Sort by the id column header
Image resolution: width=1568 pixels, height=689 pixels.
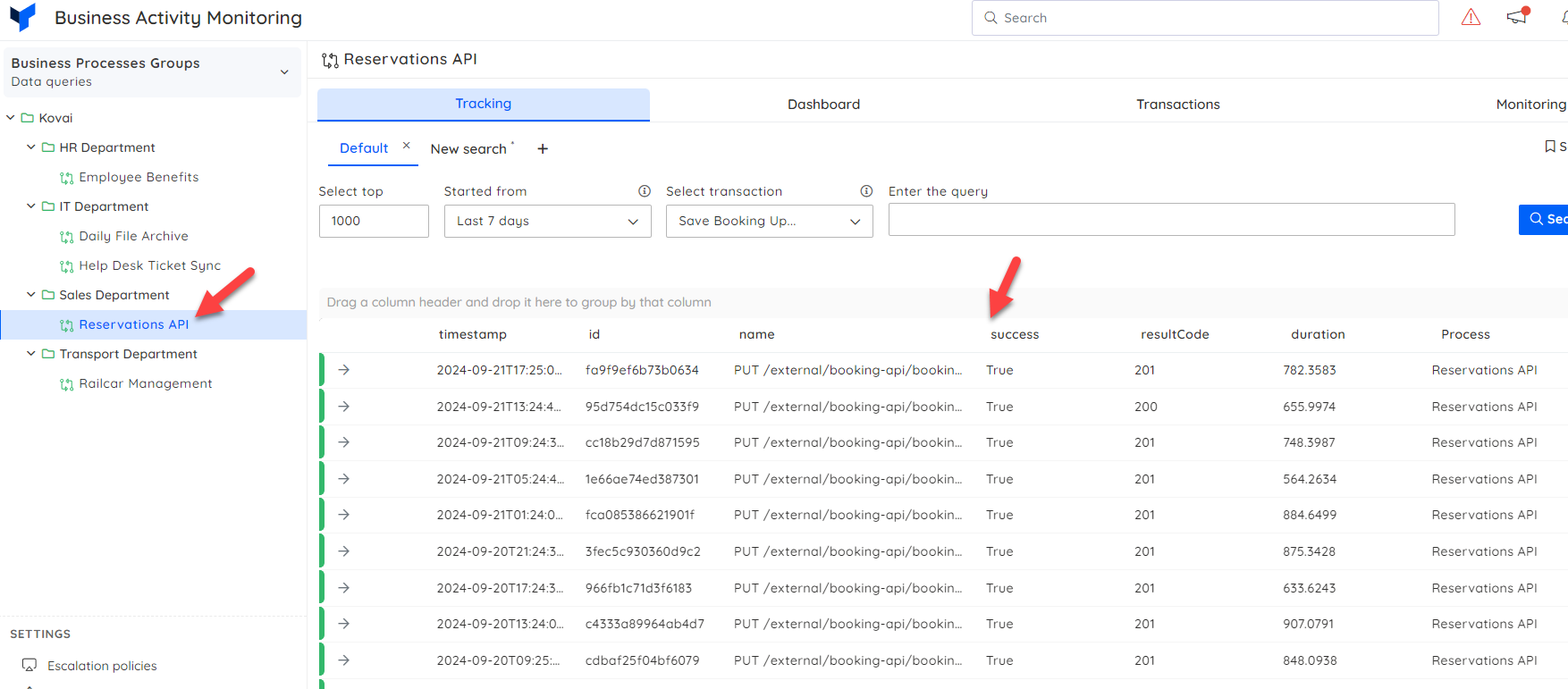[594, 334]
